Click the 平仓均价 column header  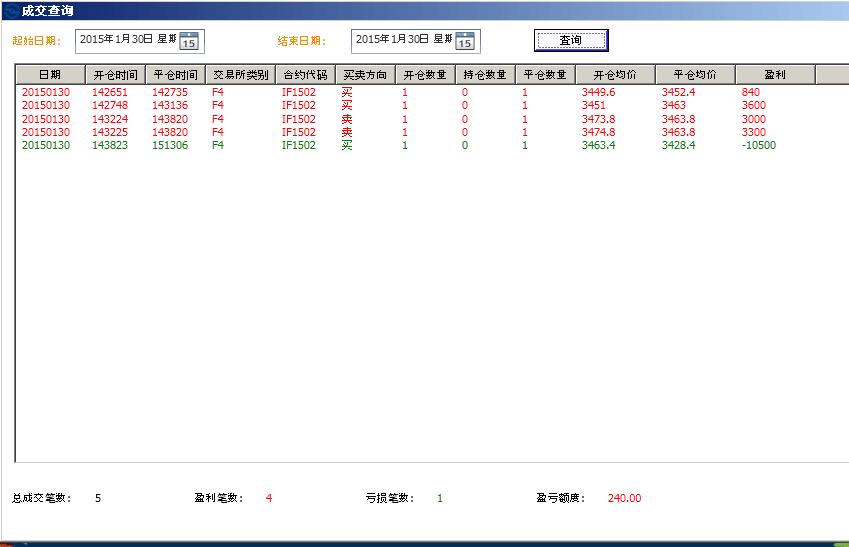pyautogui.click(x=695, y=75)
